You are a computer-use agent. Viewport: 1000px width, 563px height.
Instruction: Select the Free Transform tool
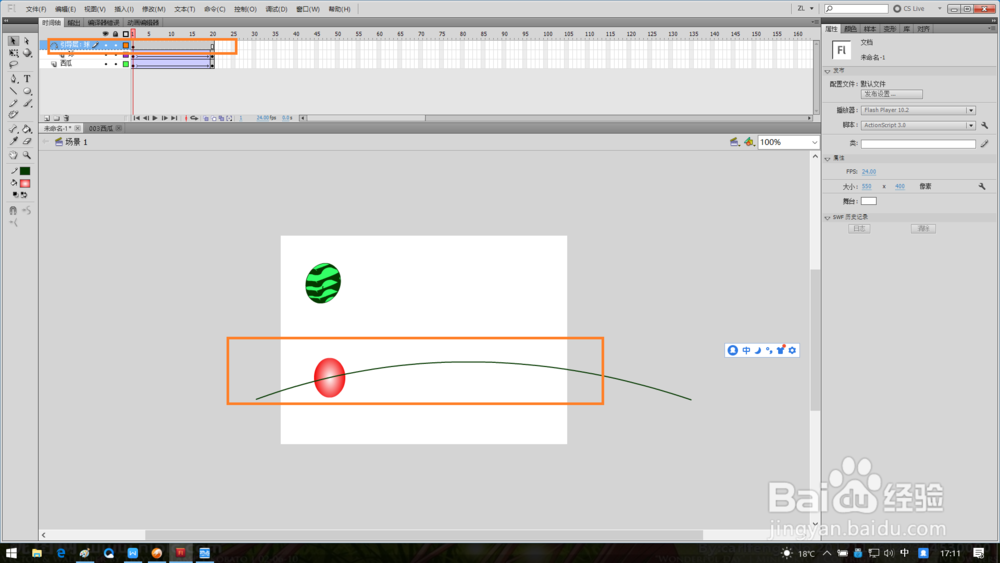(13, 53)
